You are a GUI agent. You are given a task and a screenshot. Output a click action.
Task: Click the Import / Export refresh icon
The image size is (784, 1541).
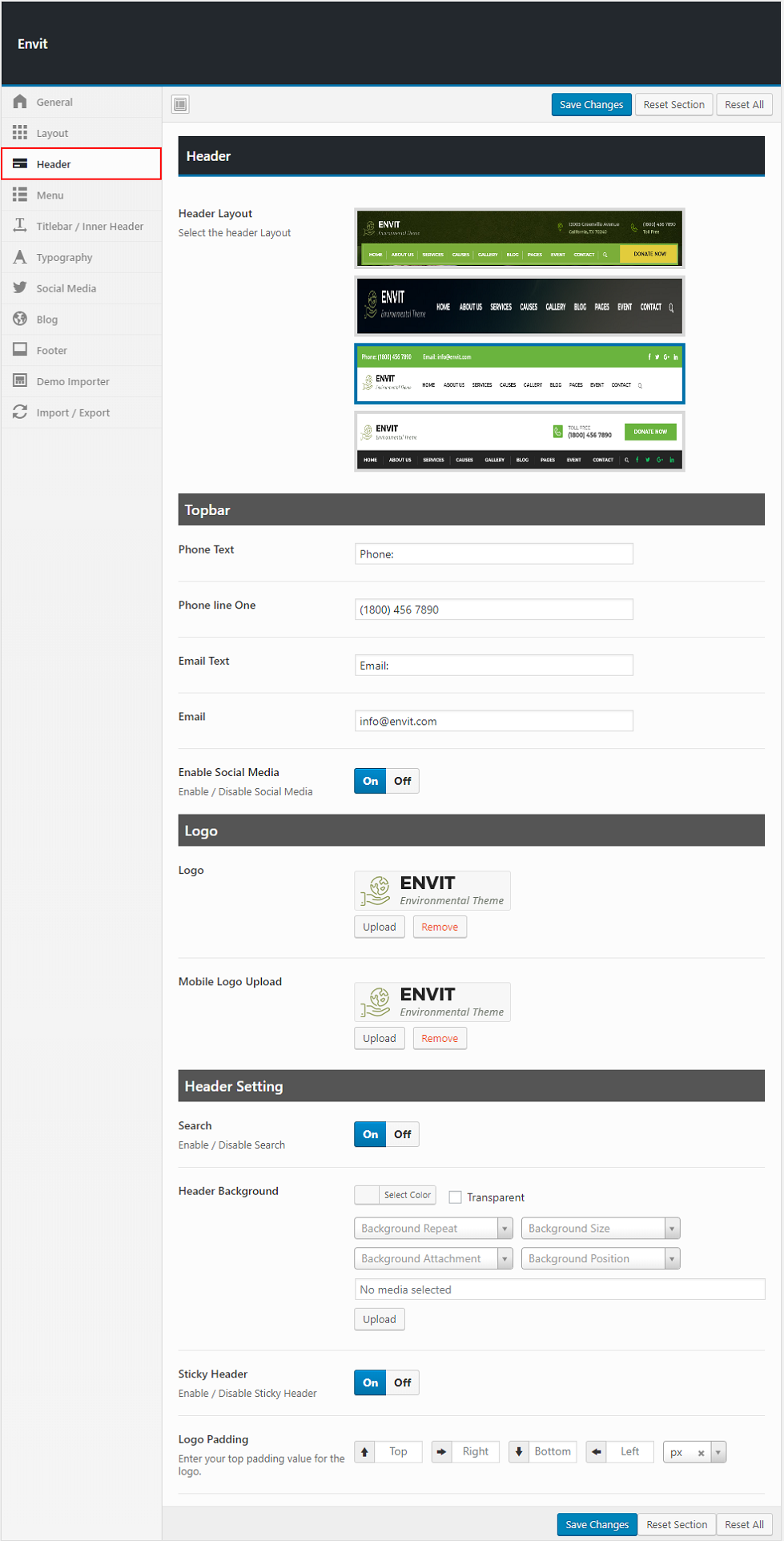(x=20, y=412)
